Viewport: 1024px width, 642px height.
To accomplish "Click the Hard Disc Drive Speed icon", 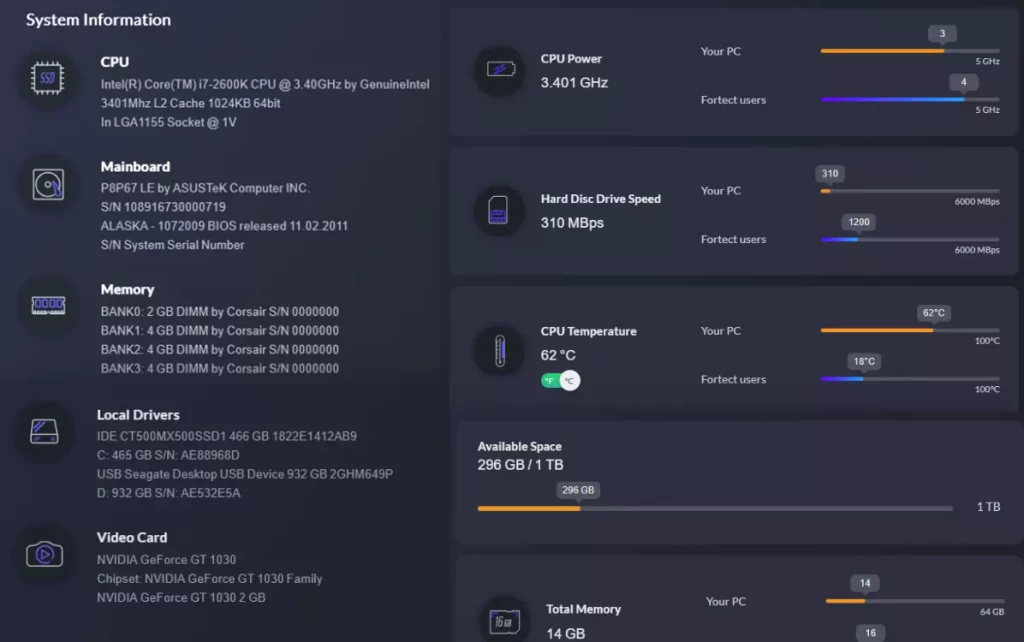I will 498,210.
